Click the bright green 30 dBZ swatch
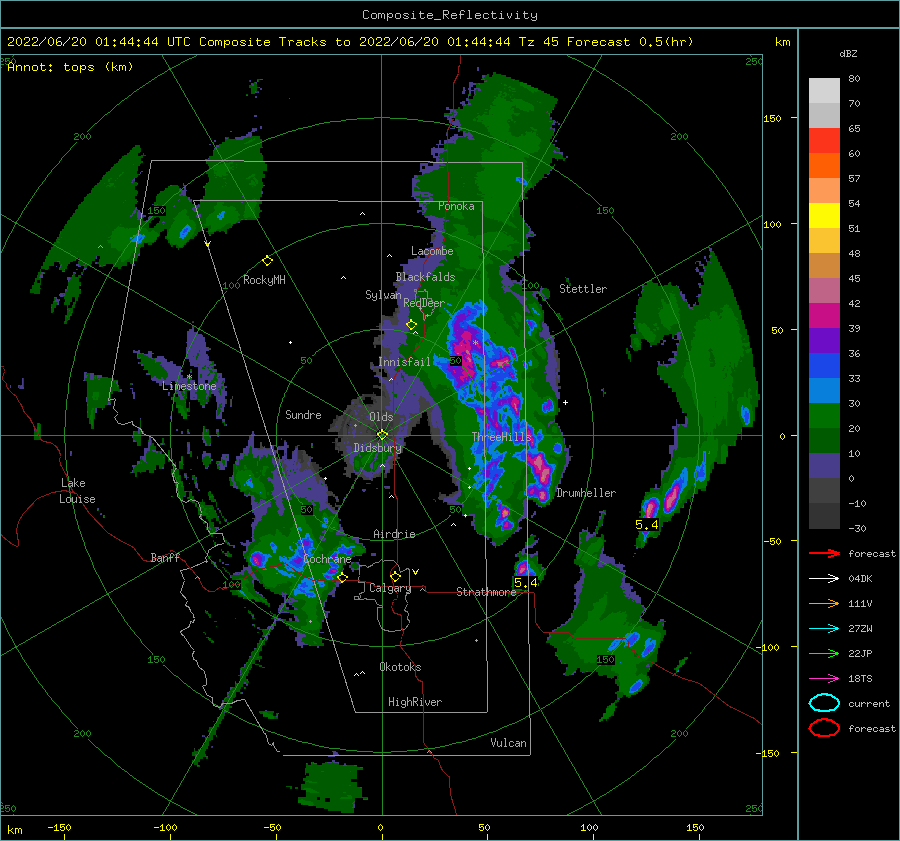900x841 pixels. [824, 415]
